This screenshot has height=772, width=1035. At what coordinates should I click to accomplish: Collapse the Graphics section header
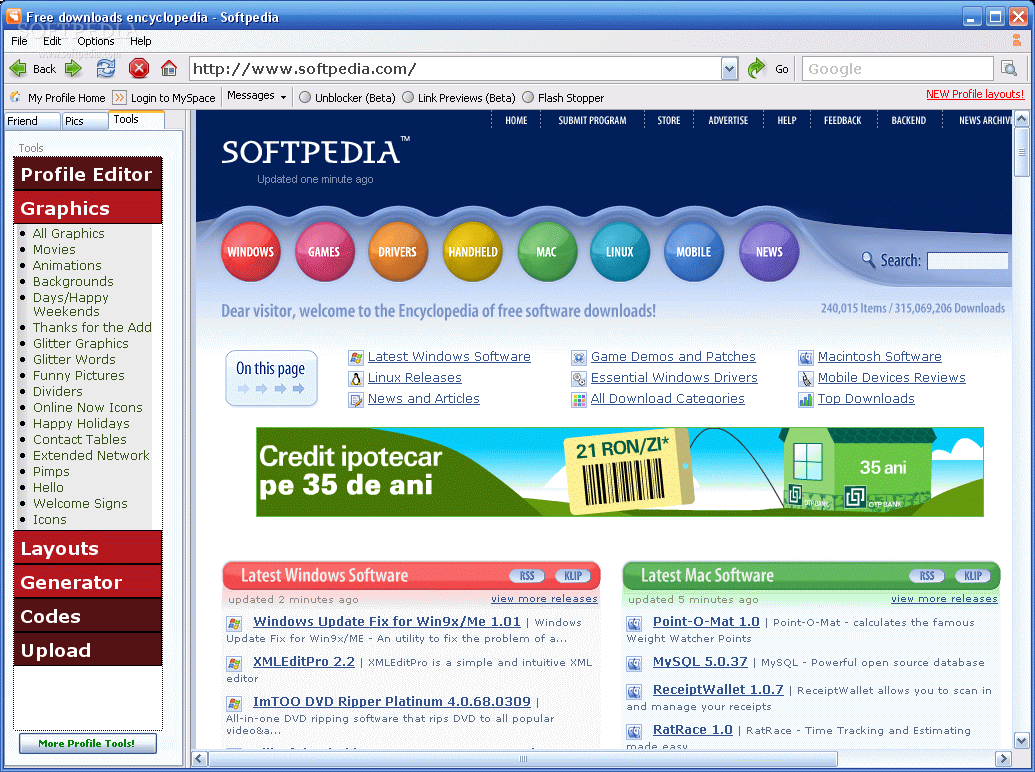point(88,209)
